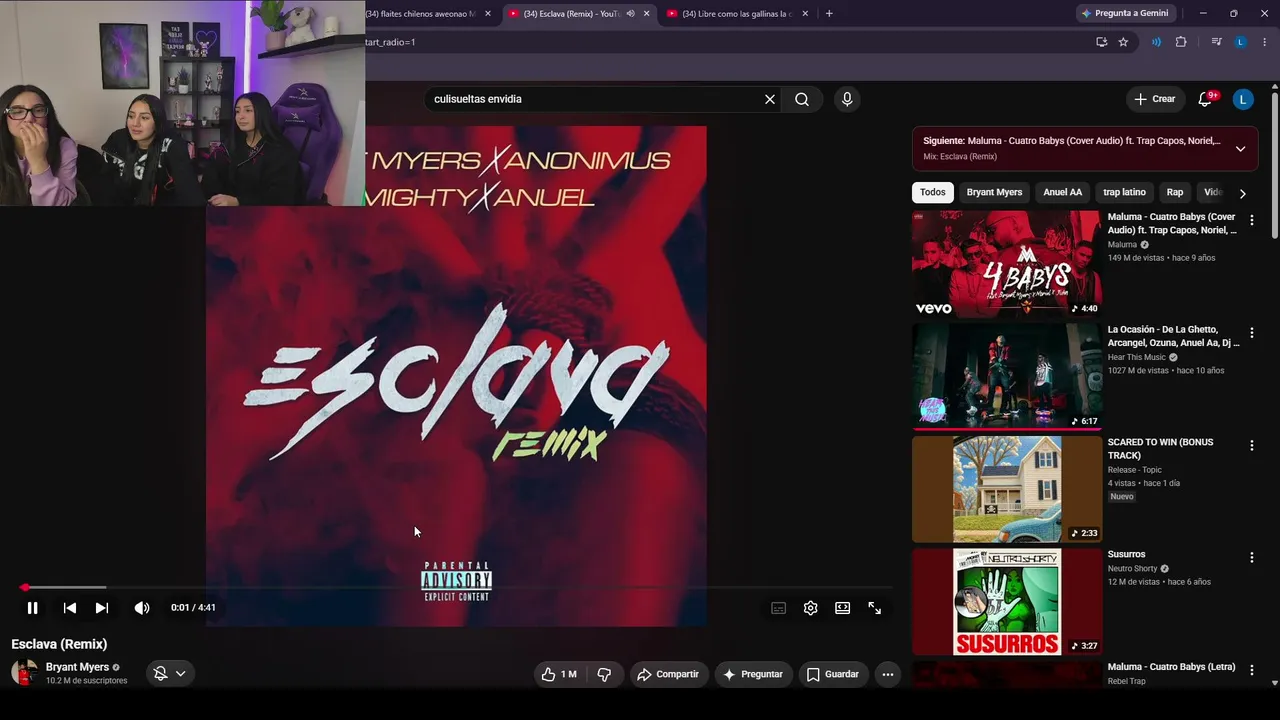Start voice search with the microphone

pyautogui.click(x=847, y=99)
